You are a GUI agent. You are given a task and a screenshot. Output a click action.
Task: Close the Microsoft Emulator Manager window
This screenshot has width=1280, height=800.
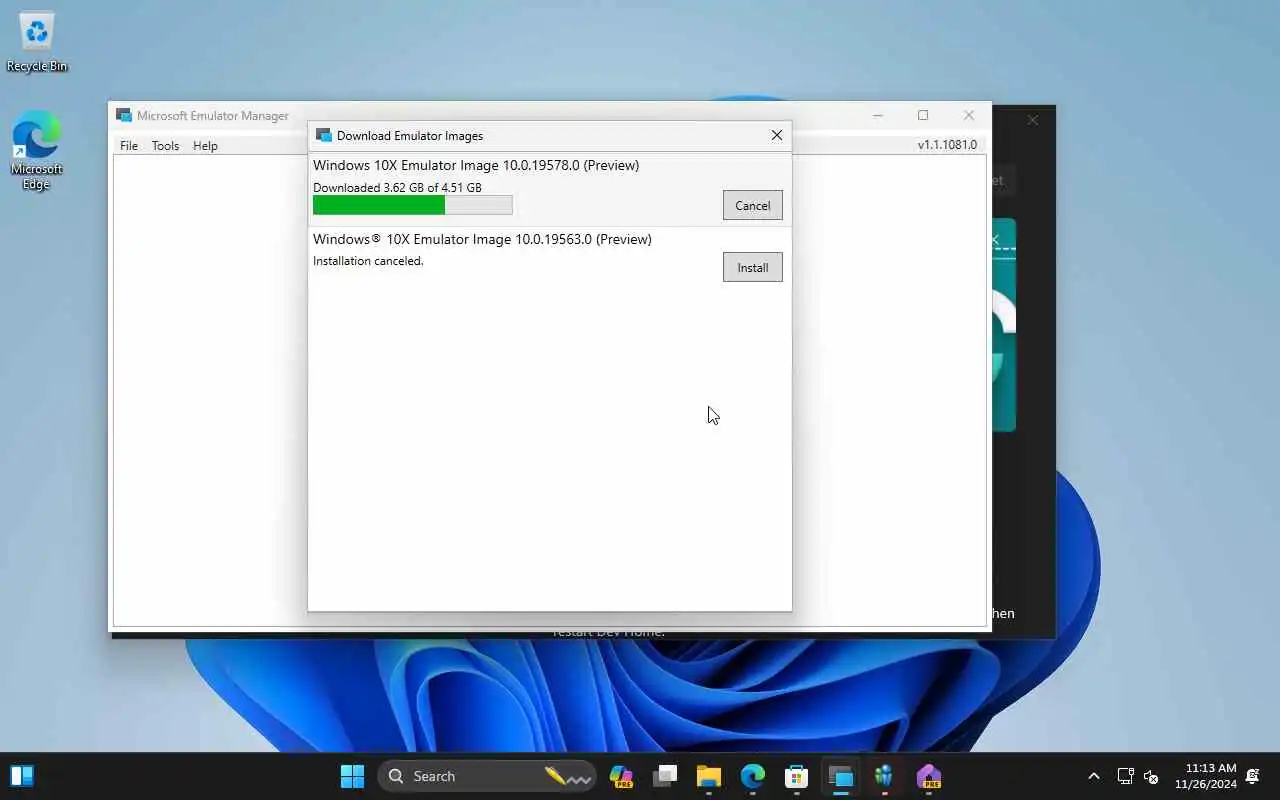(968, 115)
